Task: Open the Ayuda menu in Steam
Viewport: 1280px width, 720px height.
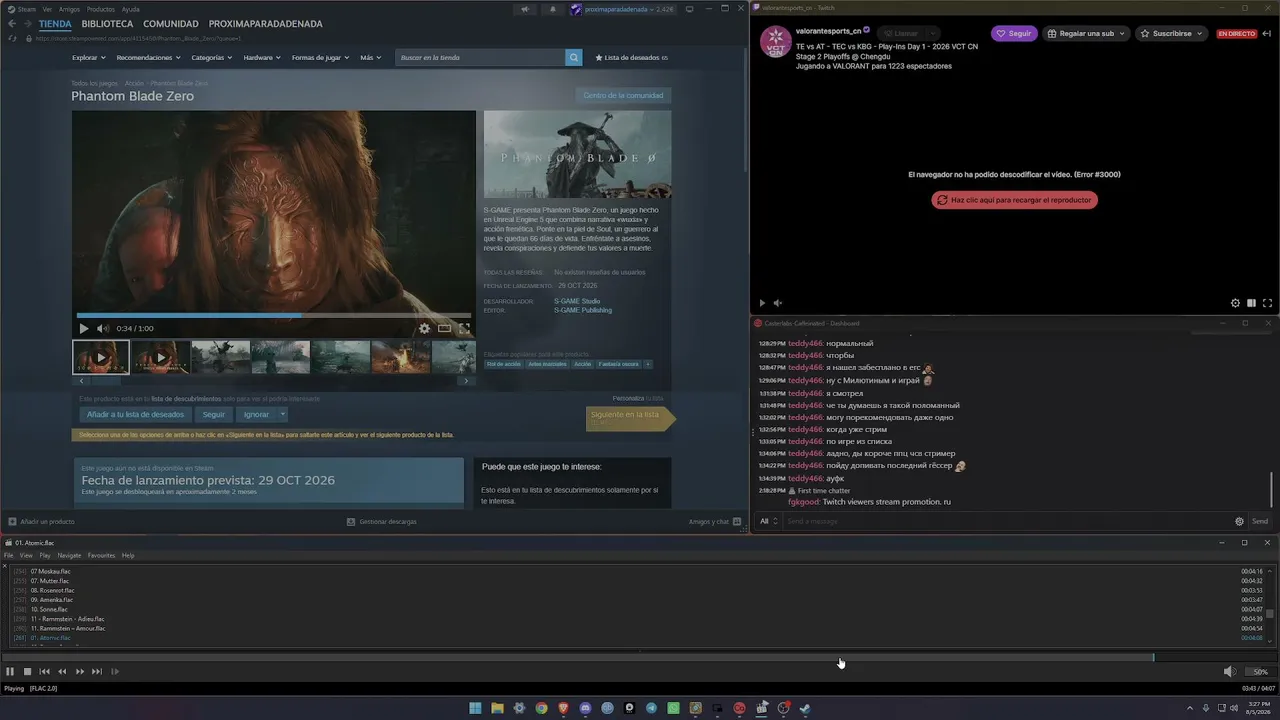Action: pyautogui.click(x=131, y=9)
